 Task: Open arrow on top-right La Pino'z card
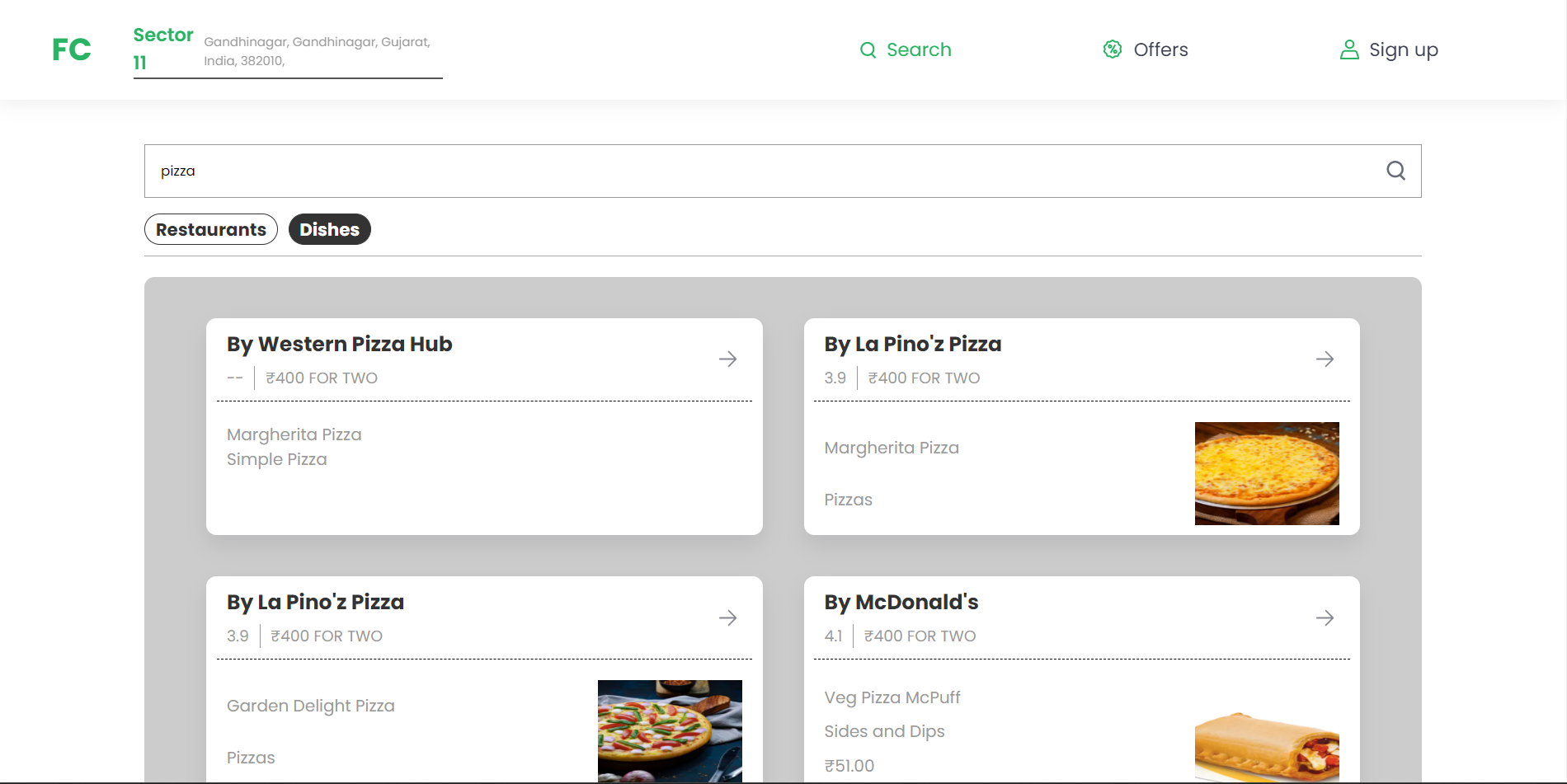(x=1325, y=359)
